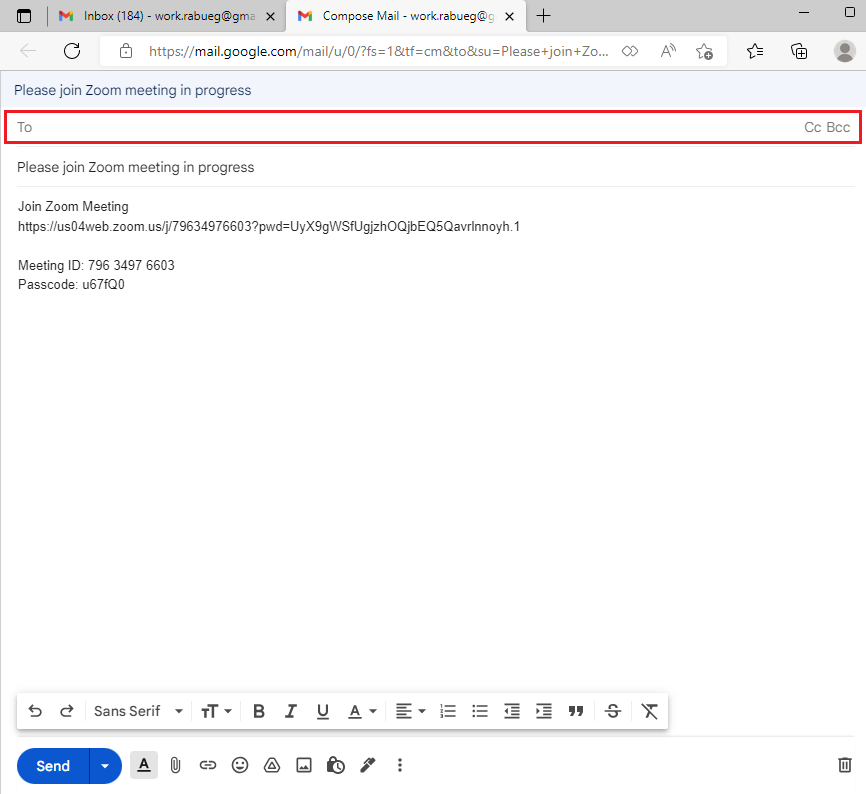The width and height of the screenshot is (866, 794).
Task: Increase the indent level
Action: (x=544, y=711)
